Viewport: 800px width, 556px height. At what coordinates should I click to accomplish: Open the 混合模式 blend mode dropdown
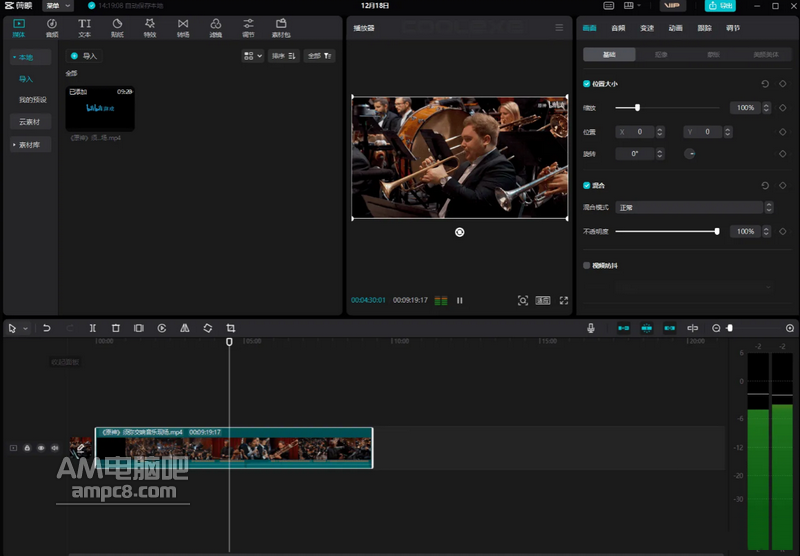694,207
